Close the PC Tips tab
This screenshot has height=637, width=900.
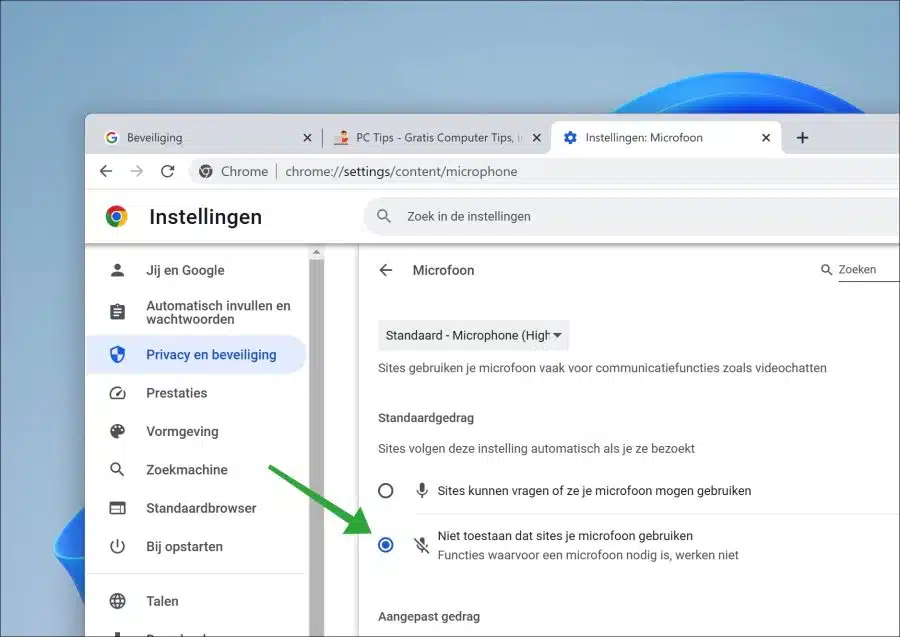(x=537, y=138)
